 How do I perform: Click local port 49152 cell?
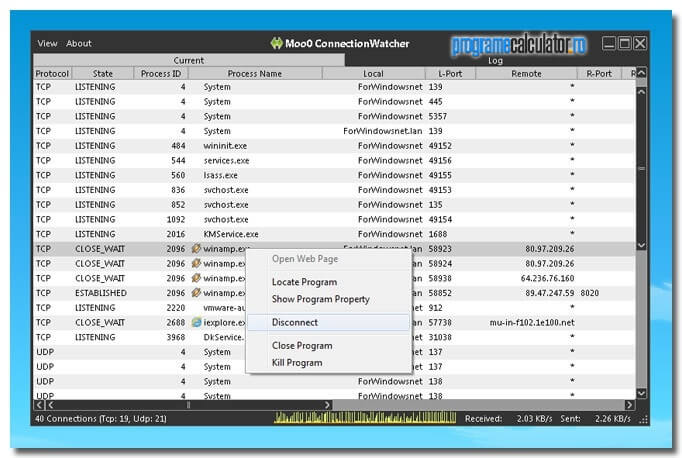coord(440,146)
